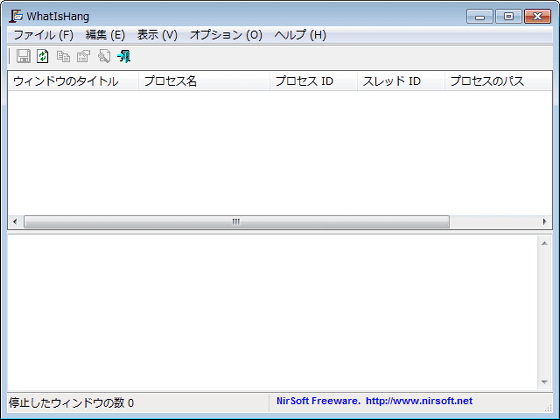Click the Copy selected items icon
Viewport: 560px width, 420px height.
tap(63, 56)
